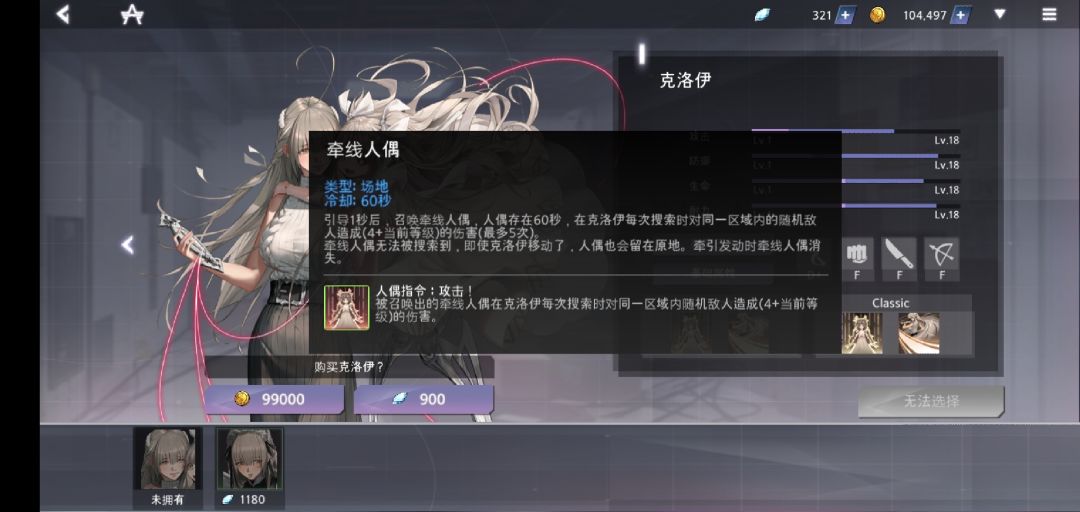This screenshot has width=1080, height=512.
Task: Buy 克洛伊 for 99000 gold
Action: (274, 399)
